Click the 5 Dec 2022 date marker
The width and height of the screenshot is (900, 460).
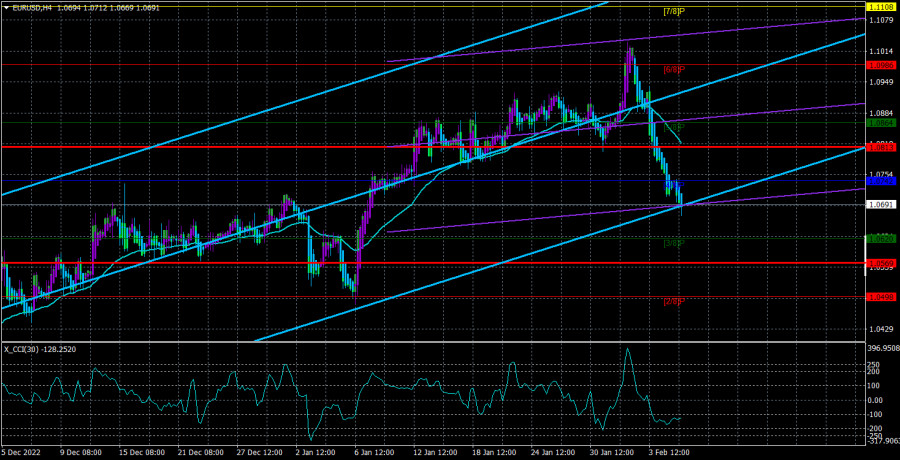(24, 452)
